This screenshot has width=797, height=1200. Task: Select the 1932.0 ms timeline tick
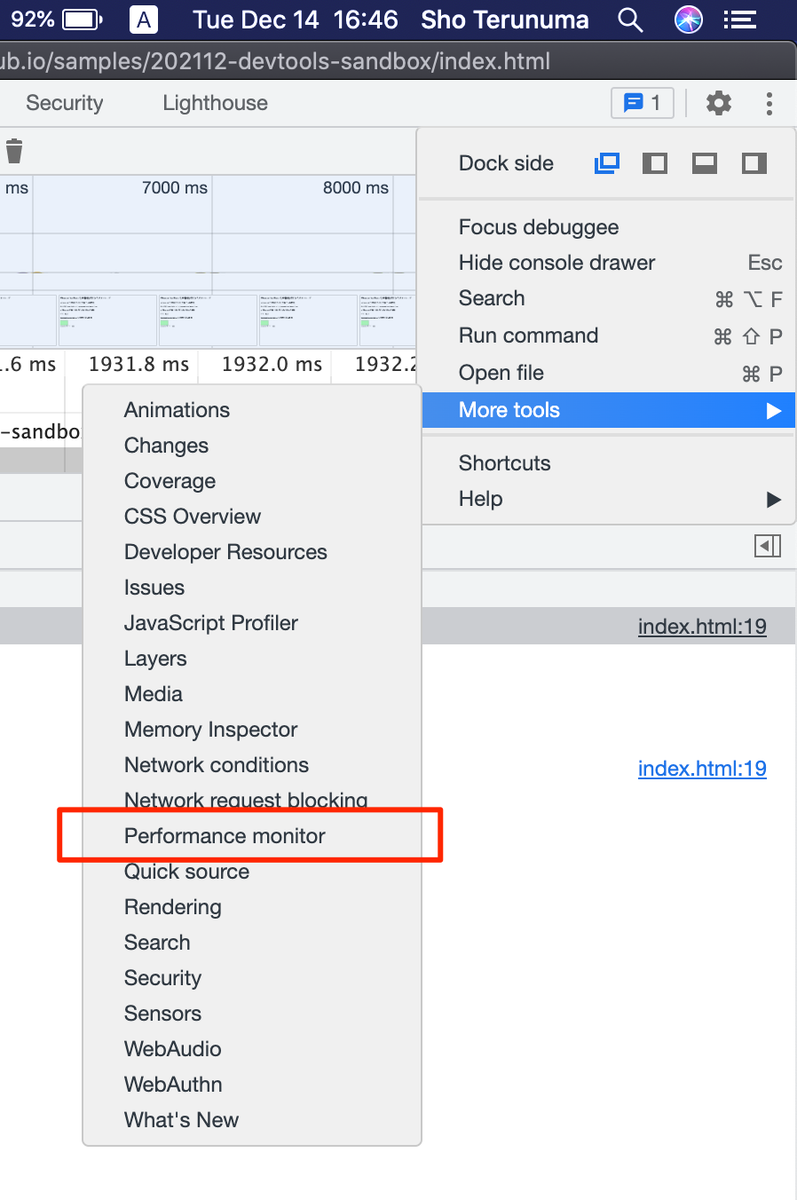[x=272, y=365]
